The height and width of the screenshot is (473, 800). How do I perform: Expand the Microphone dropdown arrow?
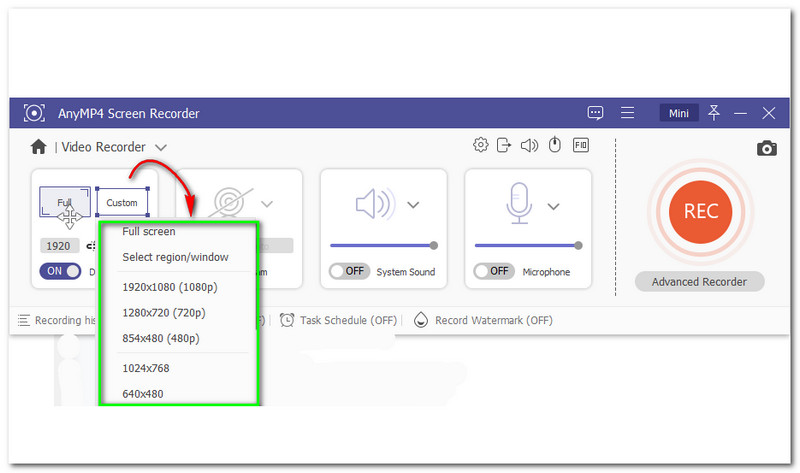click(x=554, y=206)
